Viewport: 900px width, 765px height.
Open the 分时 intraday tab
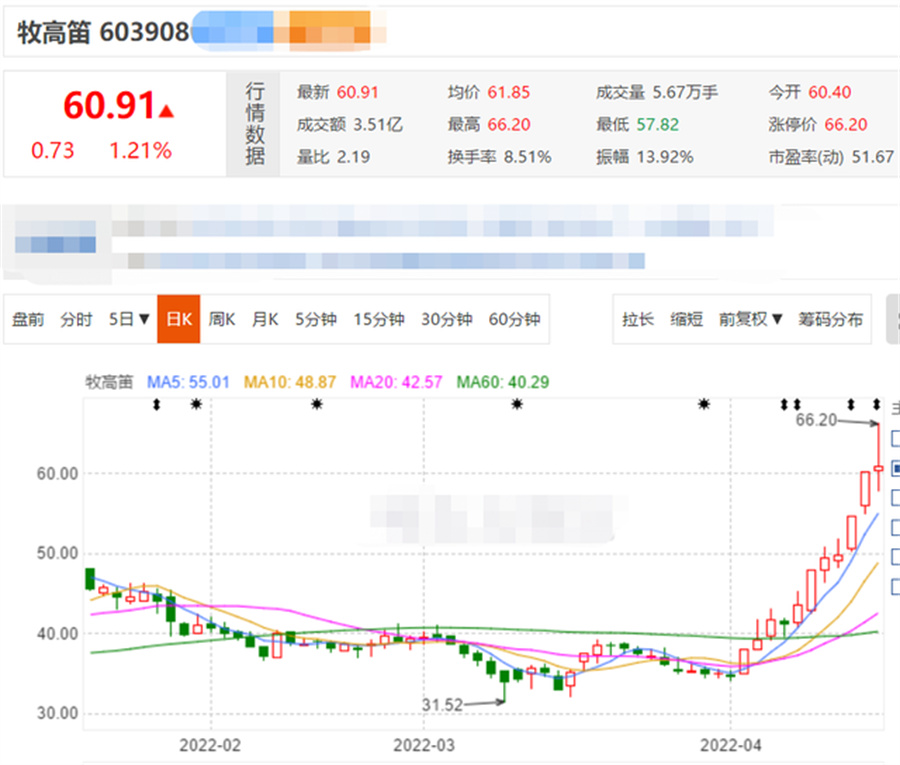tap(76, 320)
